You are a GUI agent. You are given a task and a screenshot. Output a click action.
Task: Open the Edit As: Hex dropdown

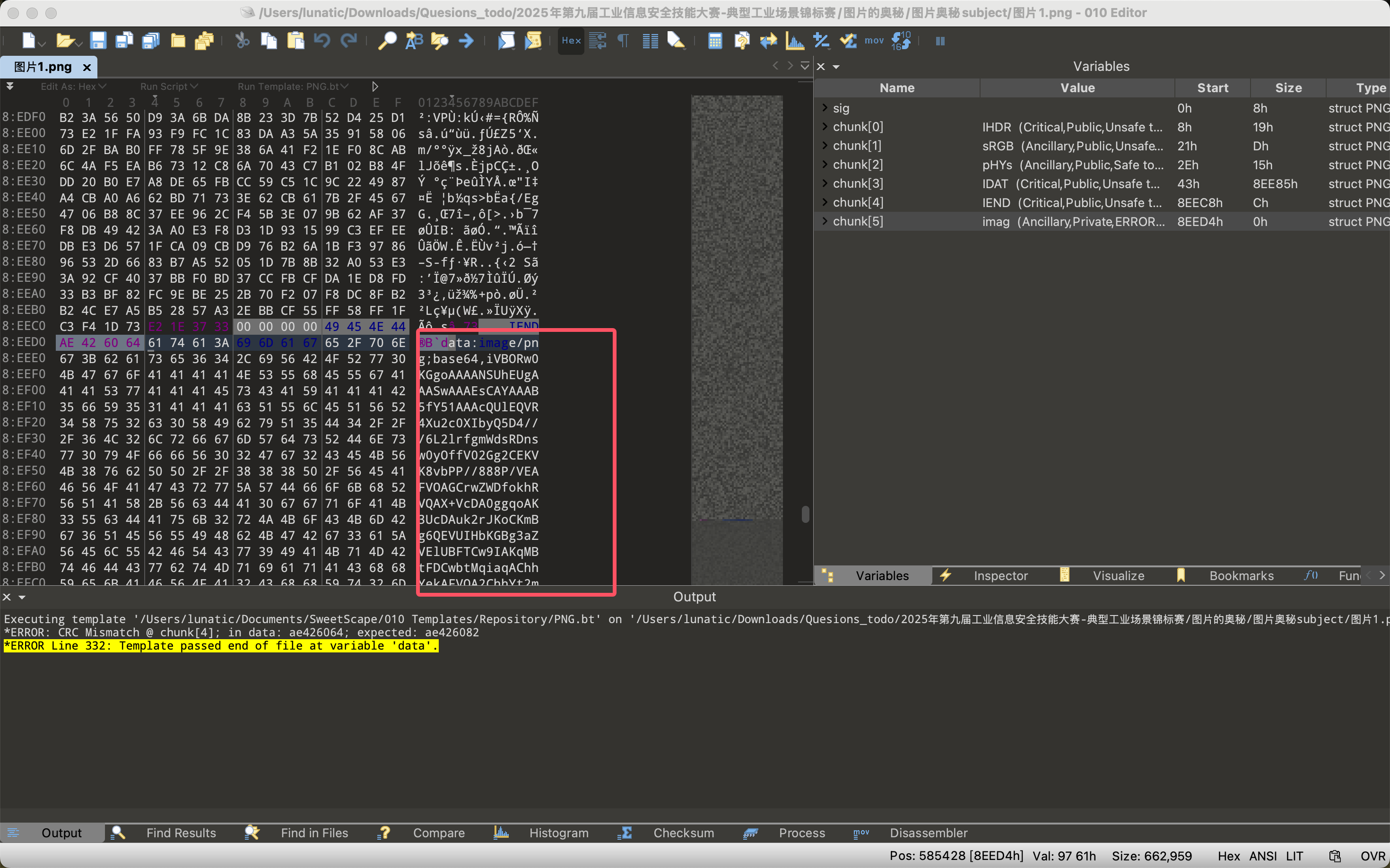coord(73,86)
